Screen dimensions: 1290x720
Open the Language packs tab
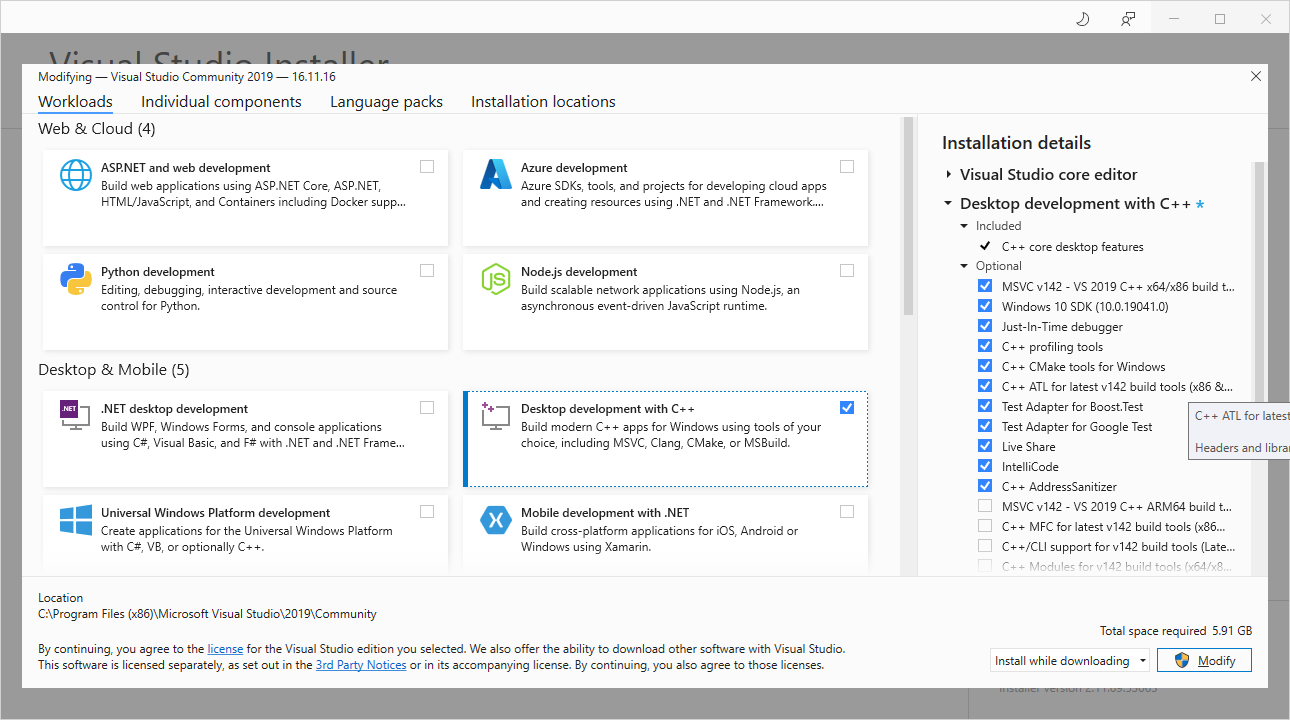point(386,102)
